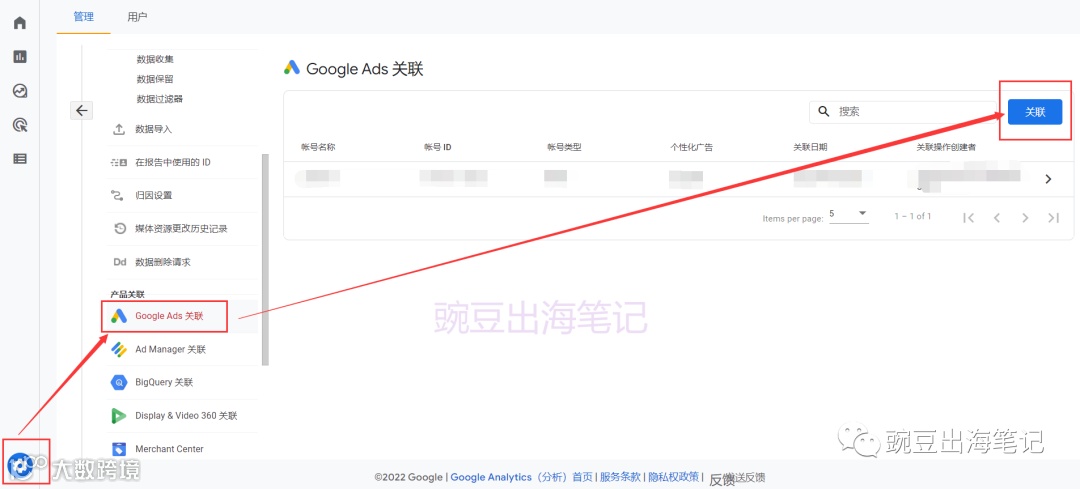Click the 帐号 ID column header
The width and height of the screenshot is (1080, 489).
coord(437,147)
